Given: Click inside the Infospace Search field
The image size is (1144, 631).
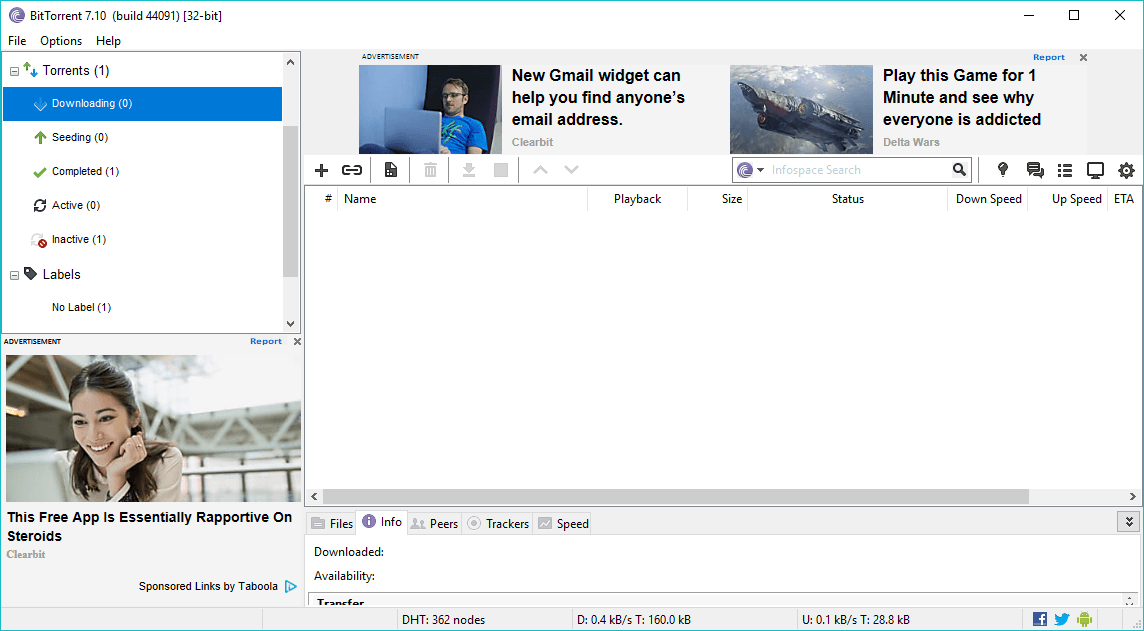Looking at the screenshot, I should tap(855, 171).
